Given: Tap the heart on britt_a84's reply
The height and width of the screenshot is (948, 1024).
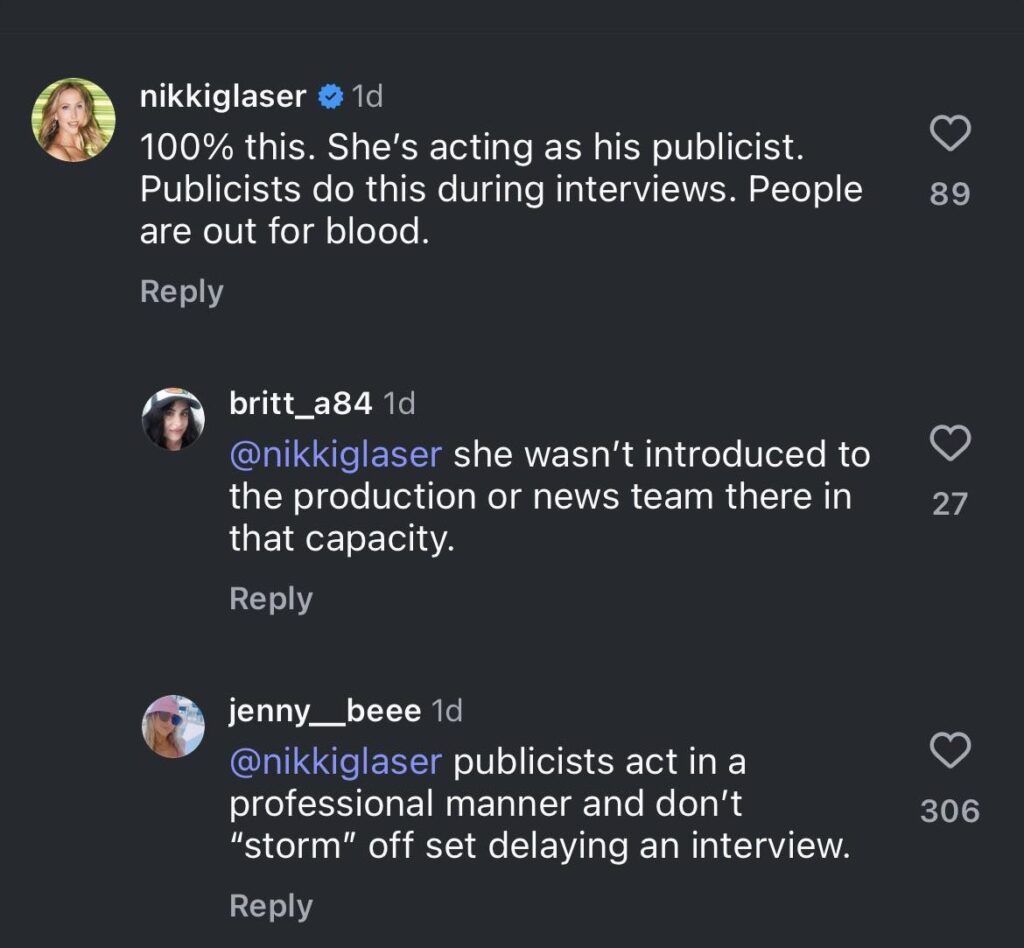Looking at the screenshot, I should pos(950,443).
